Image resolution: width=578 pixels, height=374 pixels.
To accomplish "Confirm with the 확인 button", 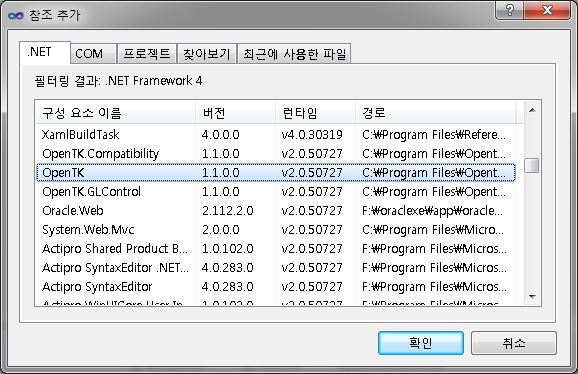I will click(x=421, y=343).
